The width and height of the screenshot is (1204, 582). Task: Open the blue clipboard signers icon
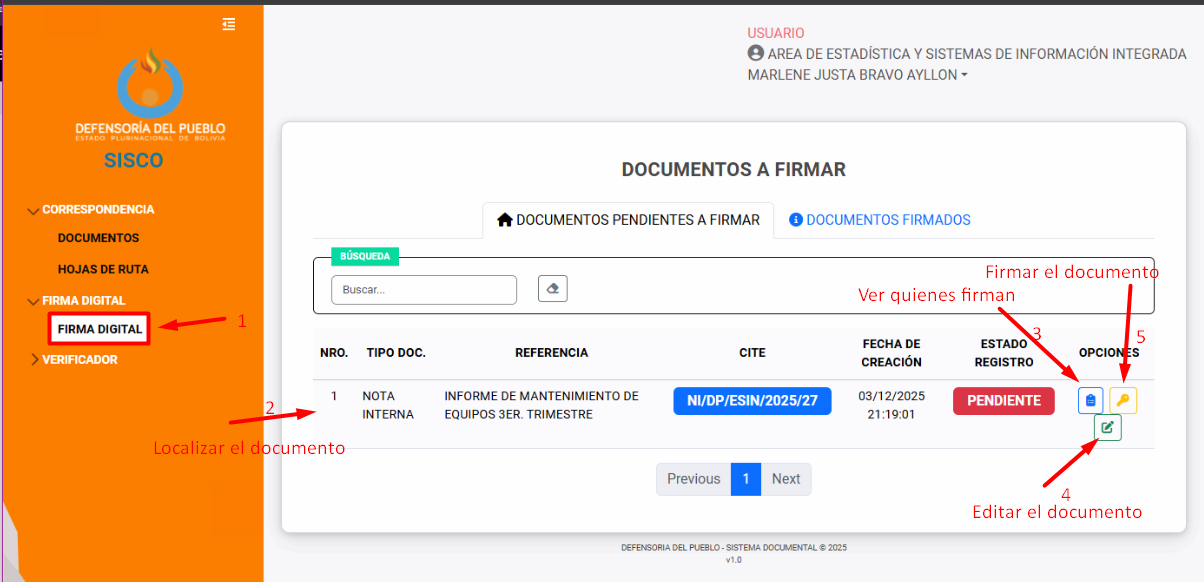tap(1090, 401)
